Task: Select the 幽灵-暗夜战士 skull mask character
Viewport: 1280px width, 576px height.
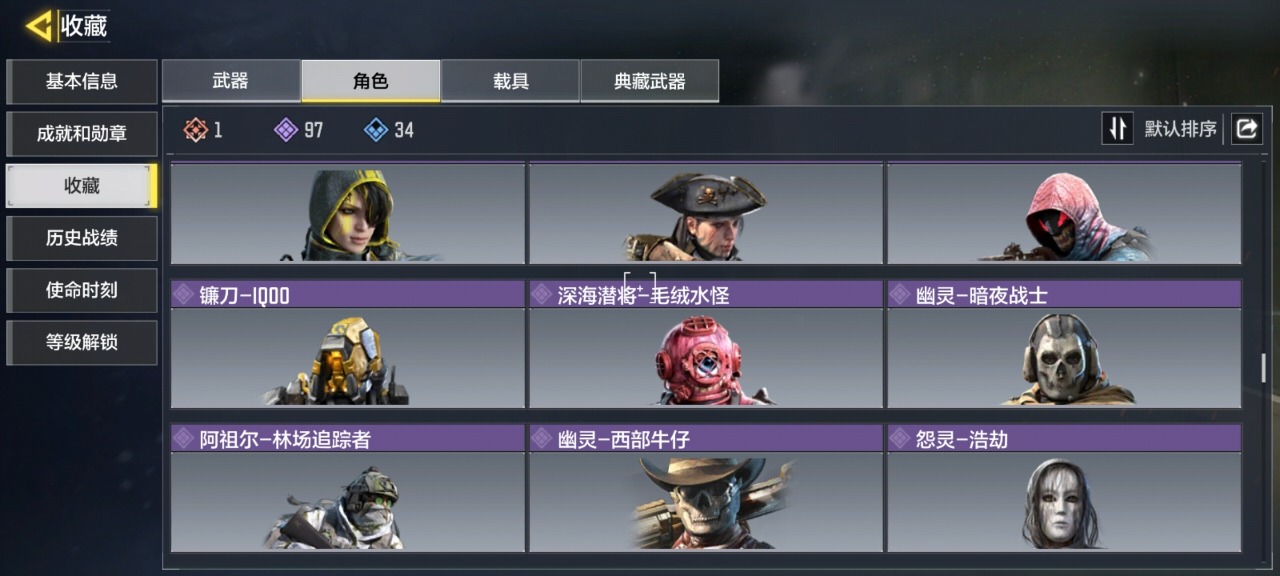Action: coord(1064,344)
